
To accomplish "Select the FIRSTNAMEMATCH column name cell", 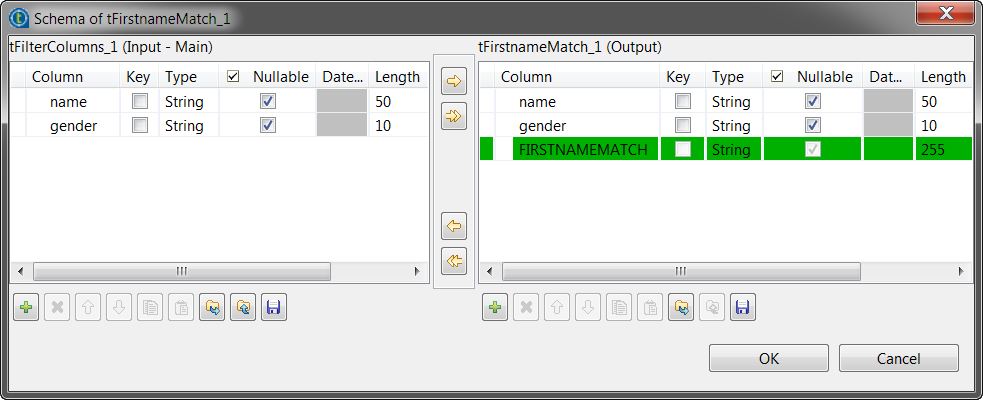I will (x=586, y=149).
